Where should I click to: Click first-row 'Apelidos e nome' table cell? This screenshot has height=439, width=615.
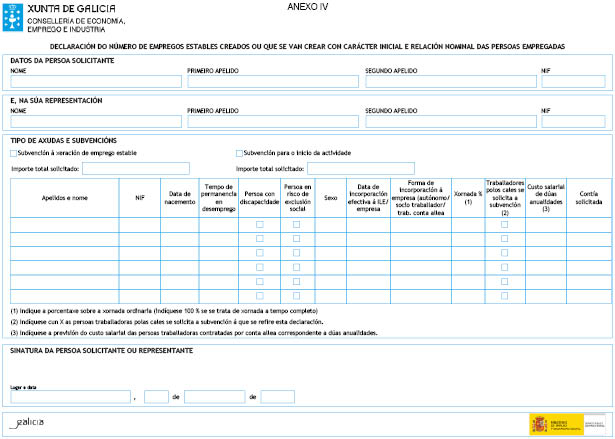pyautogui.click(x=64, y=225)
